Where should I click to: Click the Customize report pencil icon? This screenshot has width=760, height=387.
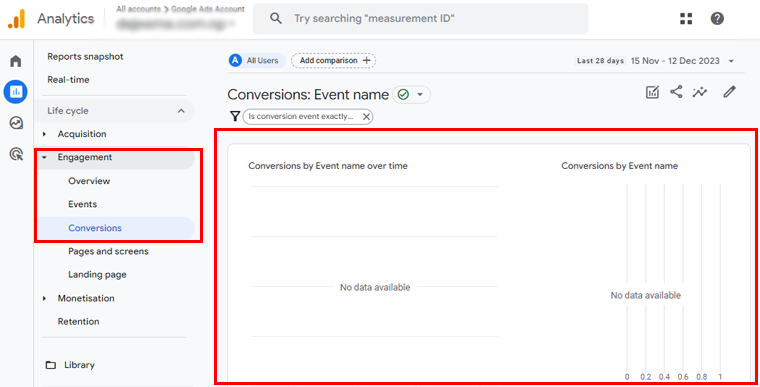pos(729,92)
